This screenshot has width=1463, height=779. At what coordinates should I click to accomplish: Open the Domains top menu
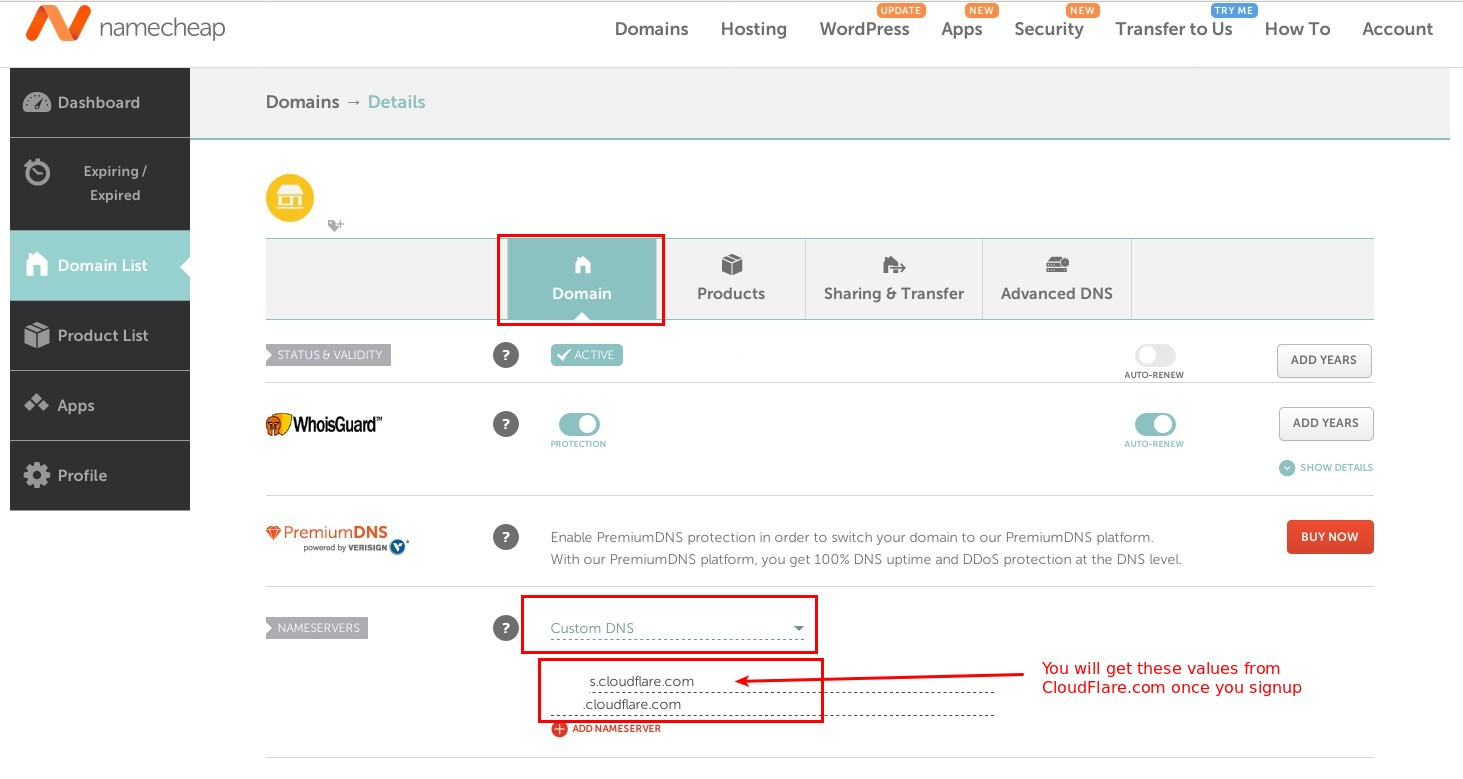[651, 29]
